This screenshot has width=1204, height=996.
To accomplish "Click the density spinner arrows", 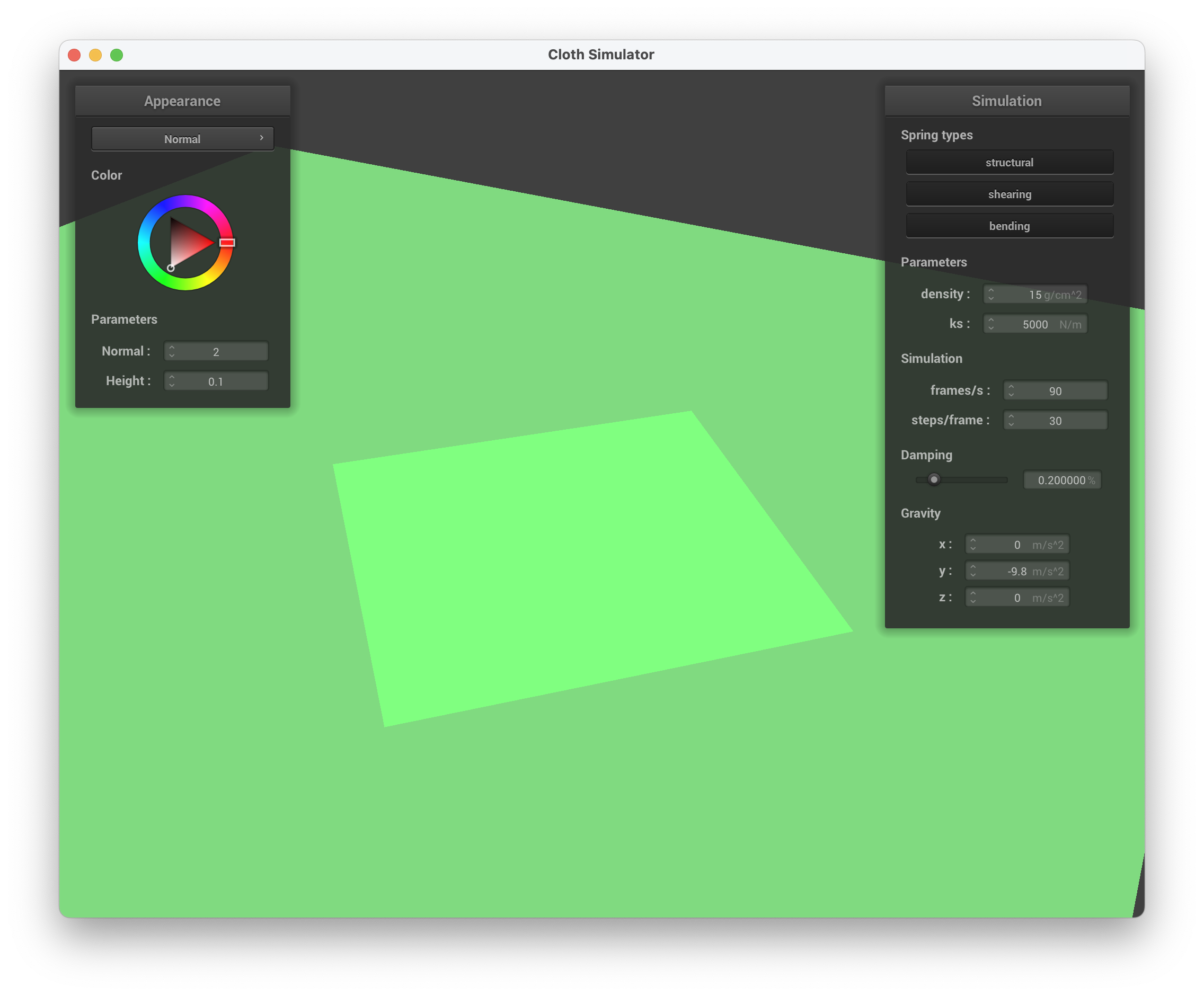I will coord(991,294).
